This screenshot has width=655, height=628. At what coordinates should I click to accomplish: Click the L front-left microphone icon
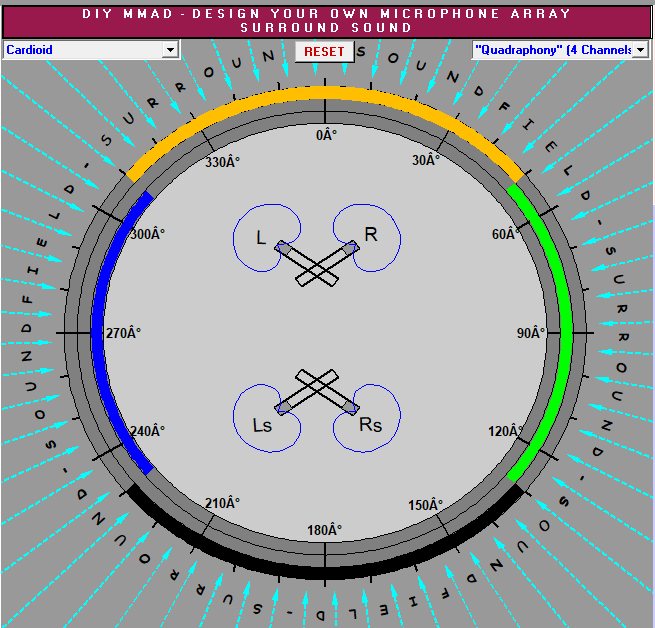283,246
